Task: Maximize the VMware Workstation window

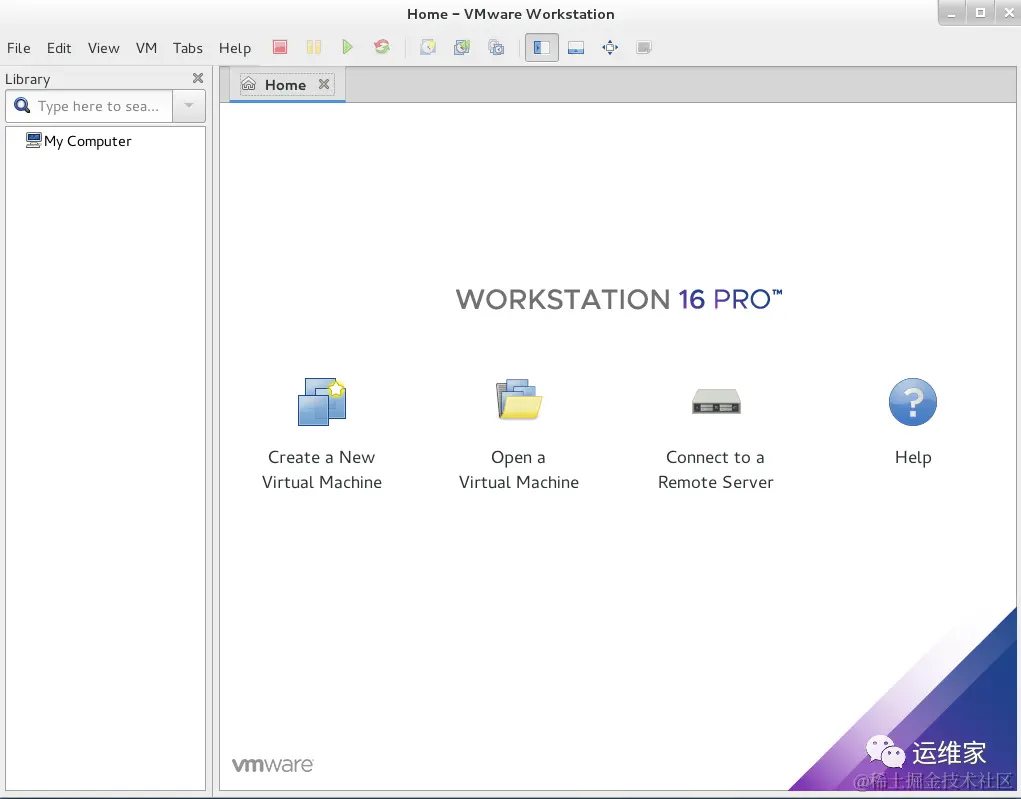Action: tap(980, 12)
